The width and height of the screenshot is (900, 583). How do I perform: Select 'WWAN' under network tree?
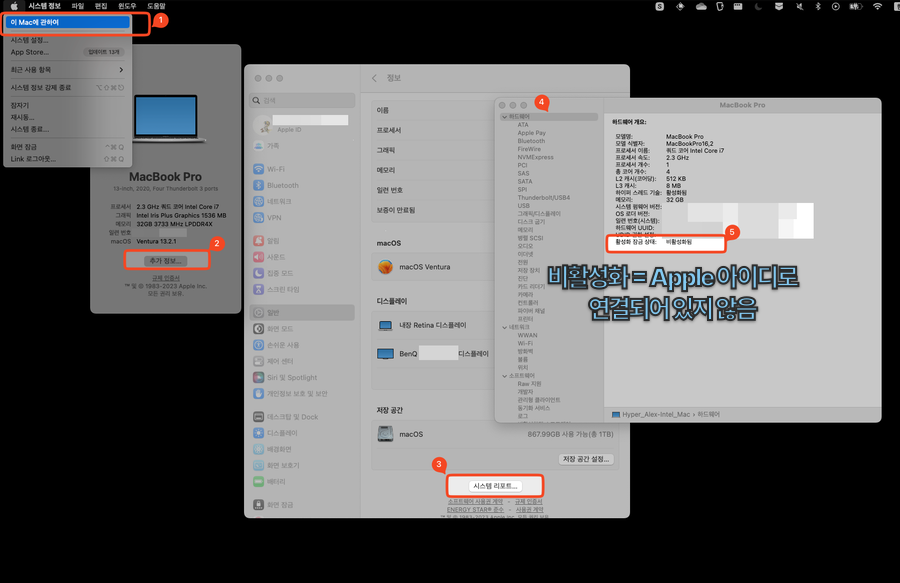pyautogui.click(x=527, y=336)
